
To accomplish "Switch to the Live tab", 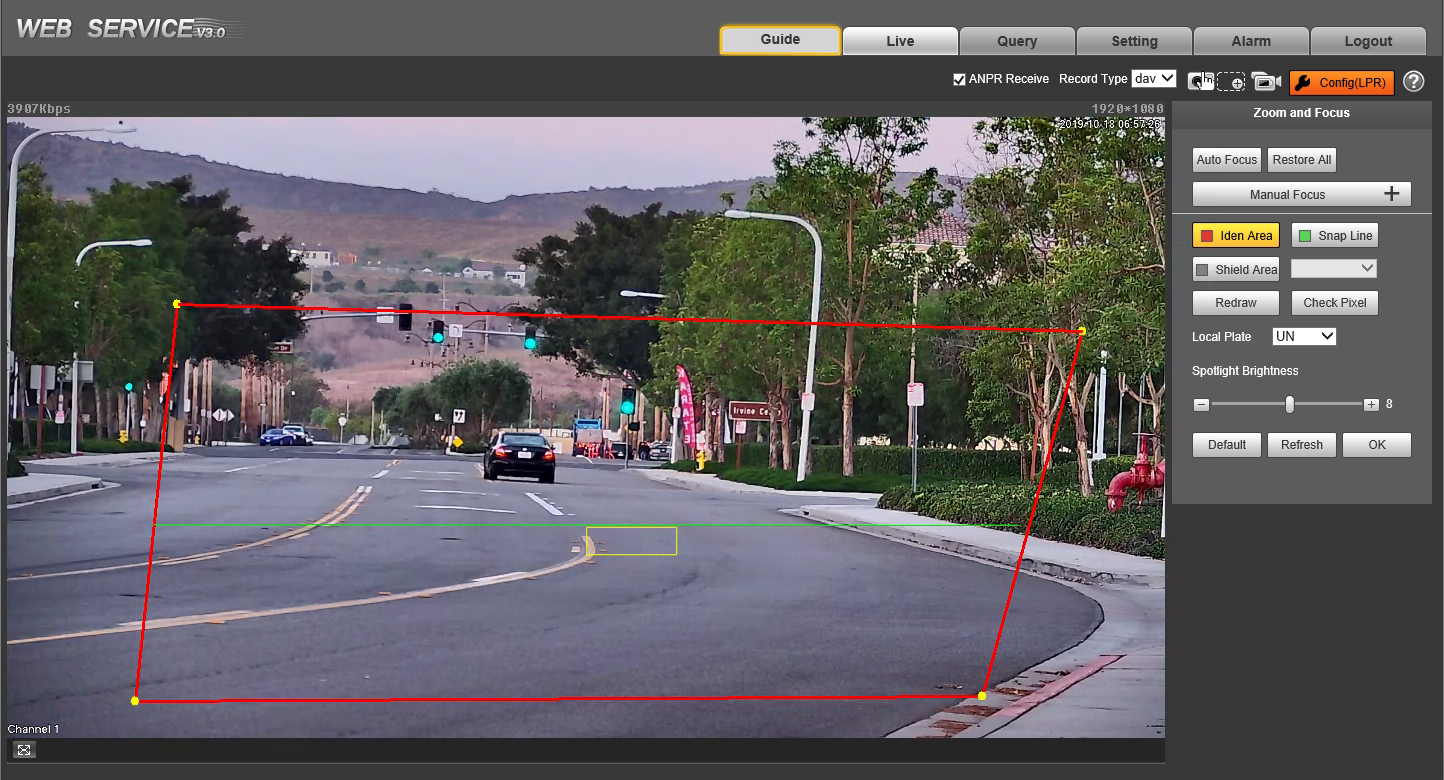I will pos(900,41).
